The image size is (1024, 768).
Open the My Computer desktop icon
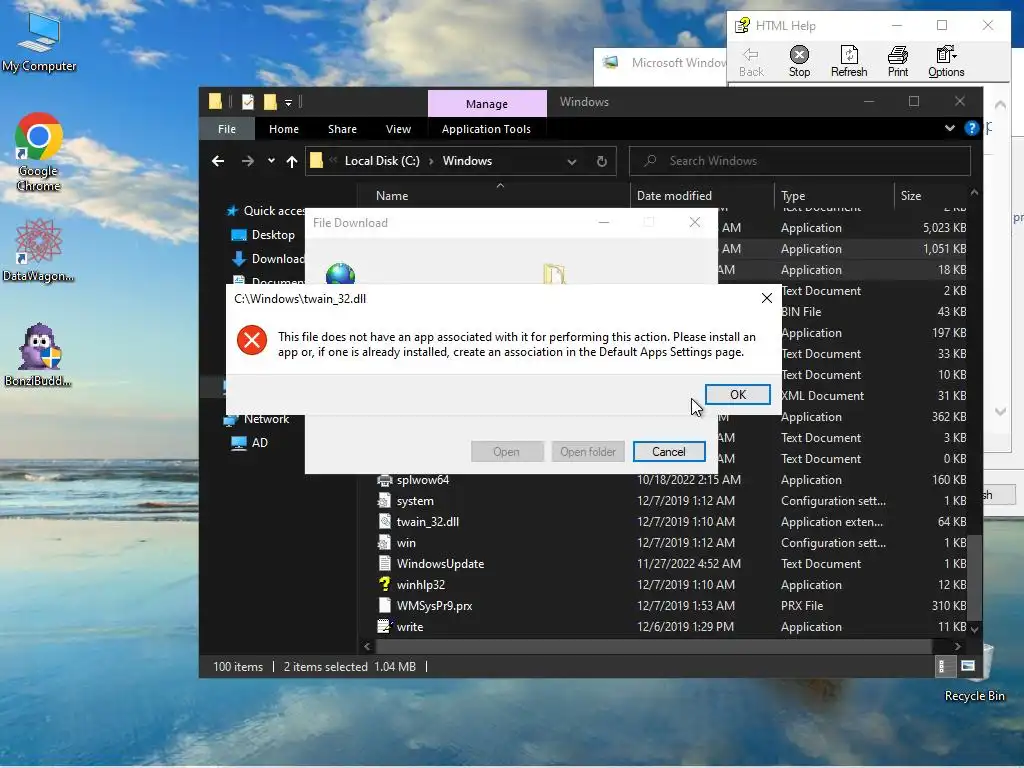pos(39,42)
